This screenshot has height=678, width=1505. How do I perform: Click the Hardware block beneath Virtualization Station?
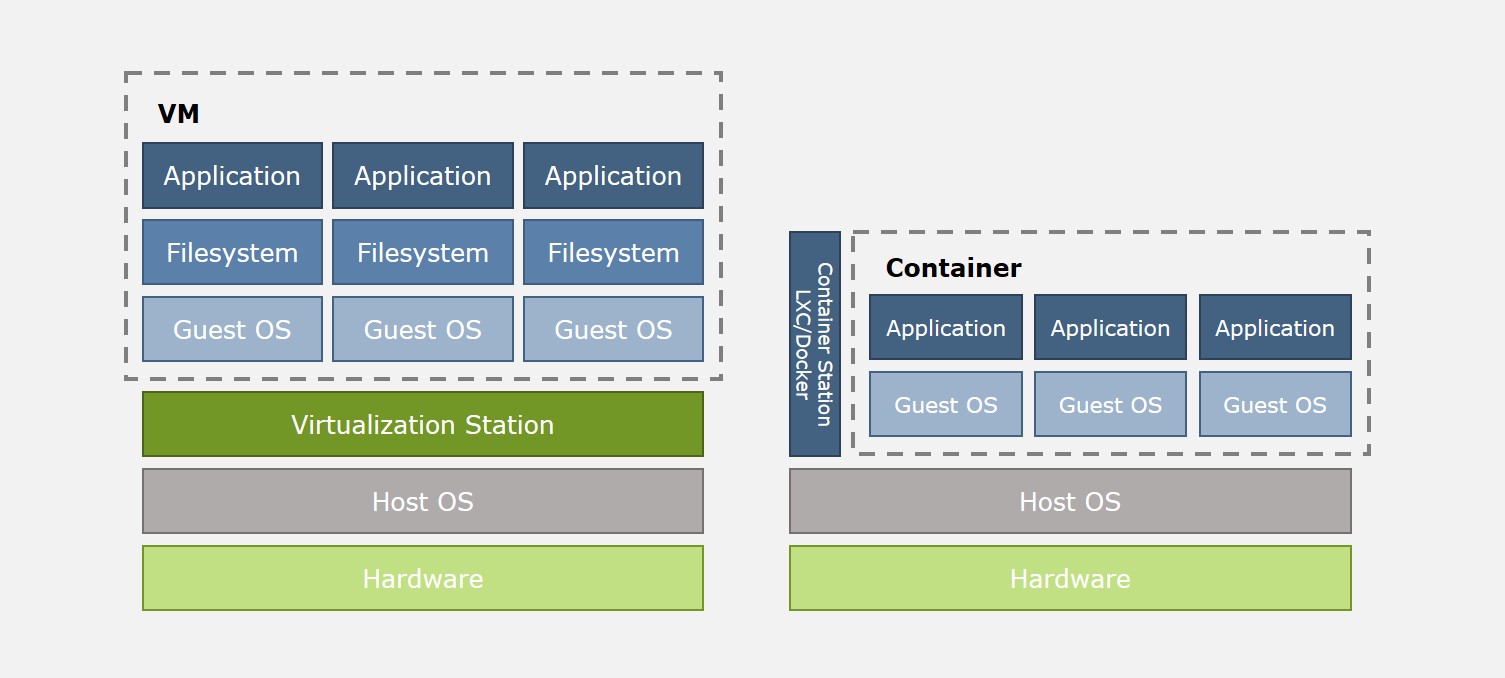coord(422,578)
